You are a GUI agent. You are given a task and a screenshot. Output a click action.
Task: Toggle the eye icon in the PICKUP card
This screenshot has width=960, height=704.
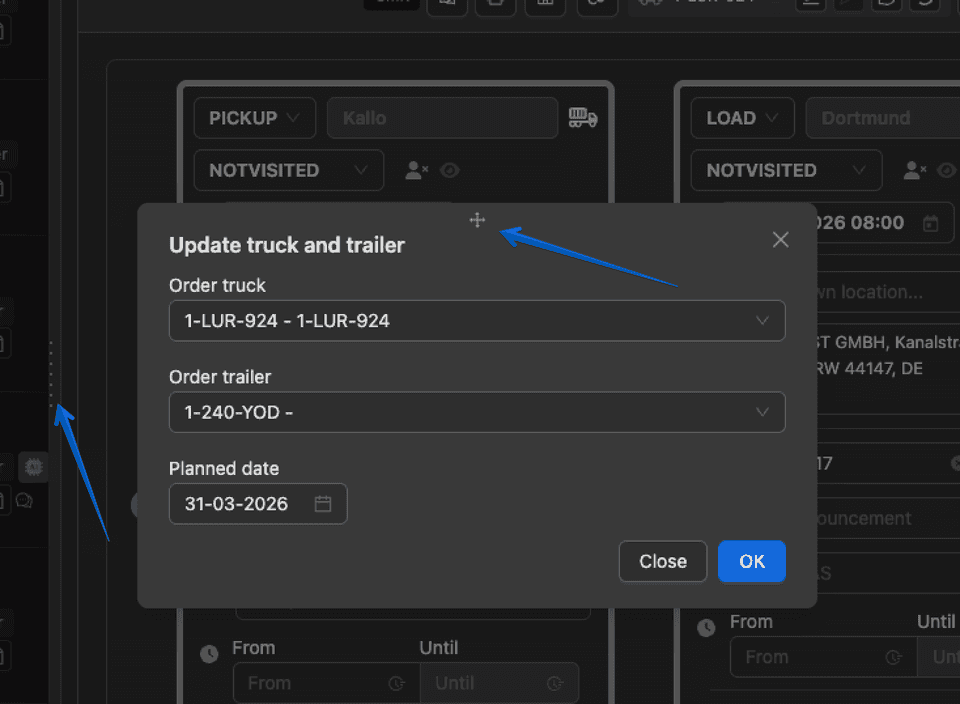450,170
